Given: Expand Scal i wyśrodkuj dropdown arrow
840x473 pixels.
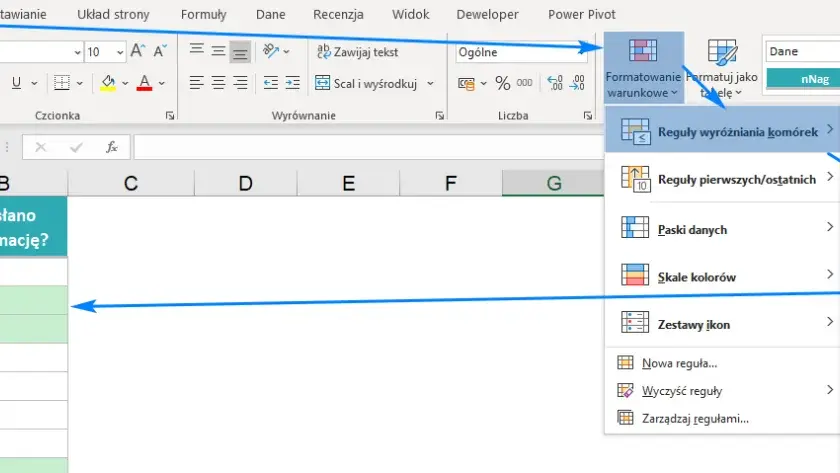Looking at the screenshot, I should tap(430, 84).
